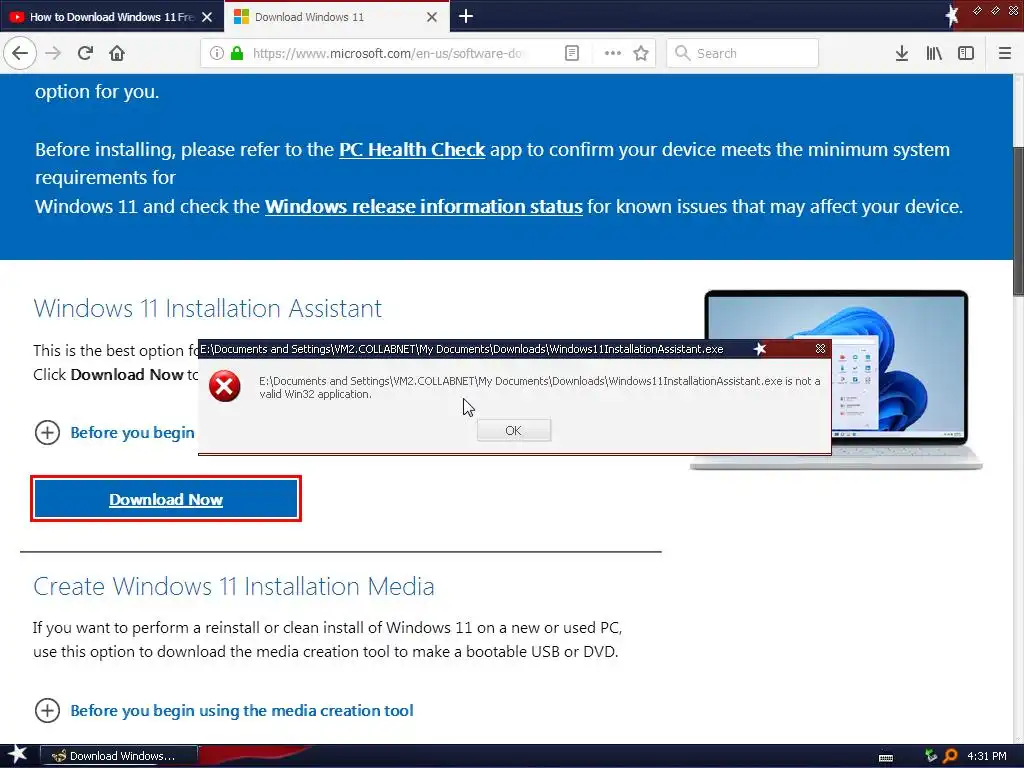Click the forward navigation arrow

[53, 53]
